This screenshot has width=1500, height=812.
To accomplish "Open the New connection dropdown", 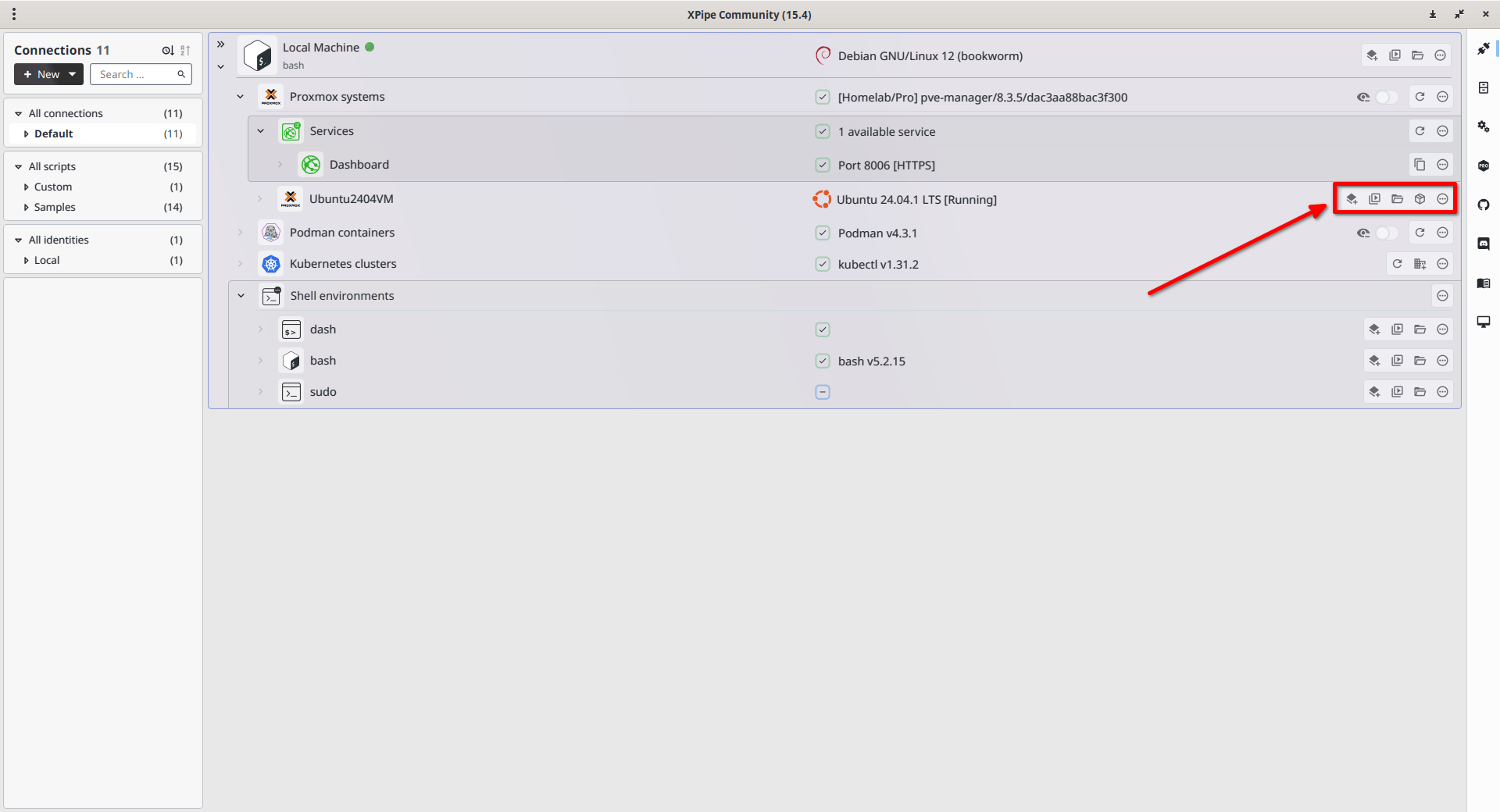I will tap(48, 74).
